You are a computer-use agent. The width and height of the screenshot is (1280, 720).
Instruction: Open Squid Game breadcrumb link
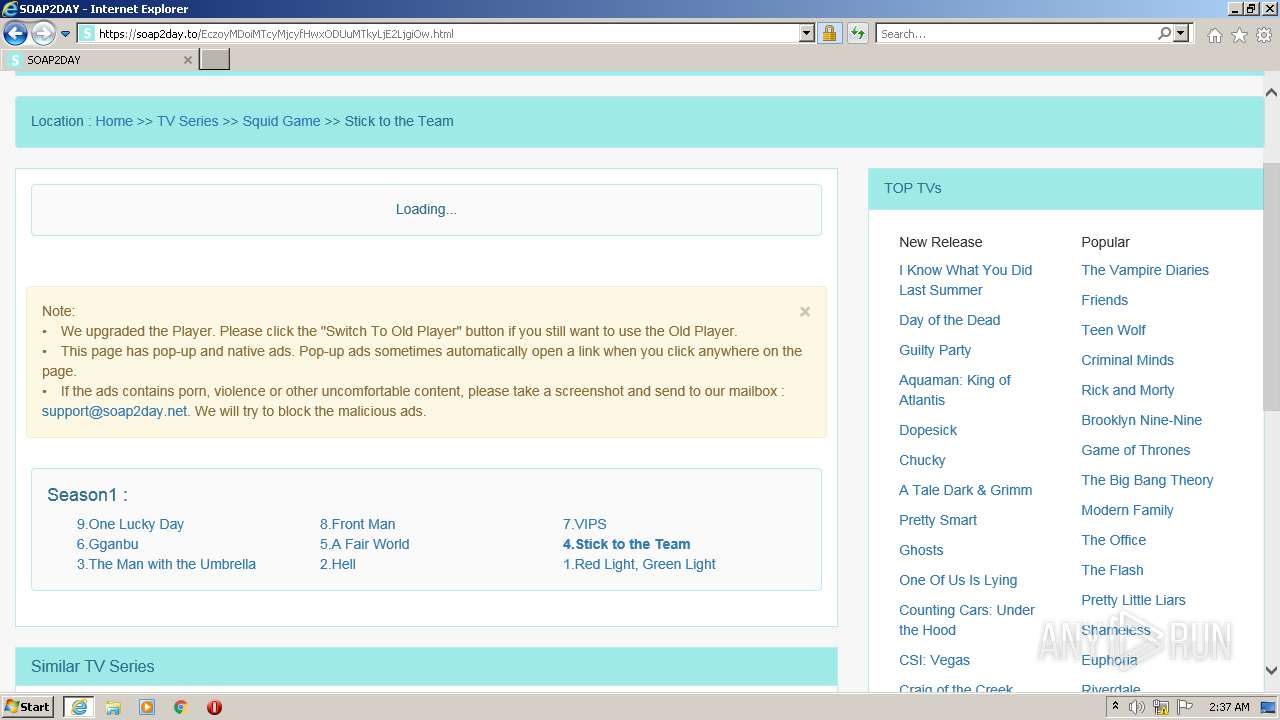[281, 121]
